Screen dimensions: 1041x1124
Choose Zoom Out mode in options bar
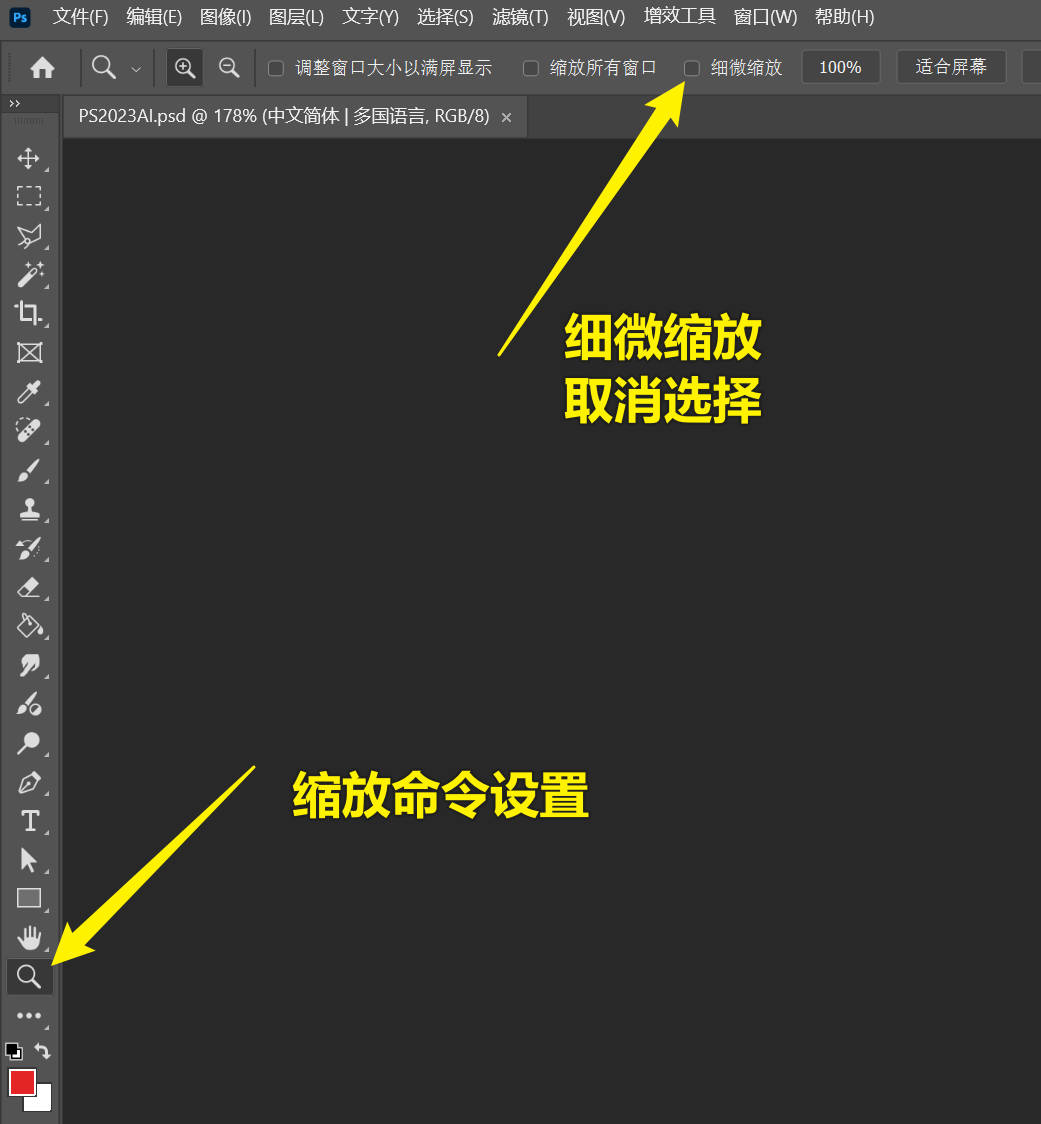click(229, 67)
